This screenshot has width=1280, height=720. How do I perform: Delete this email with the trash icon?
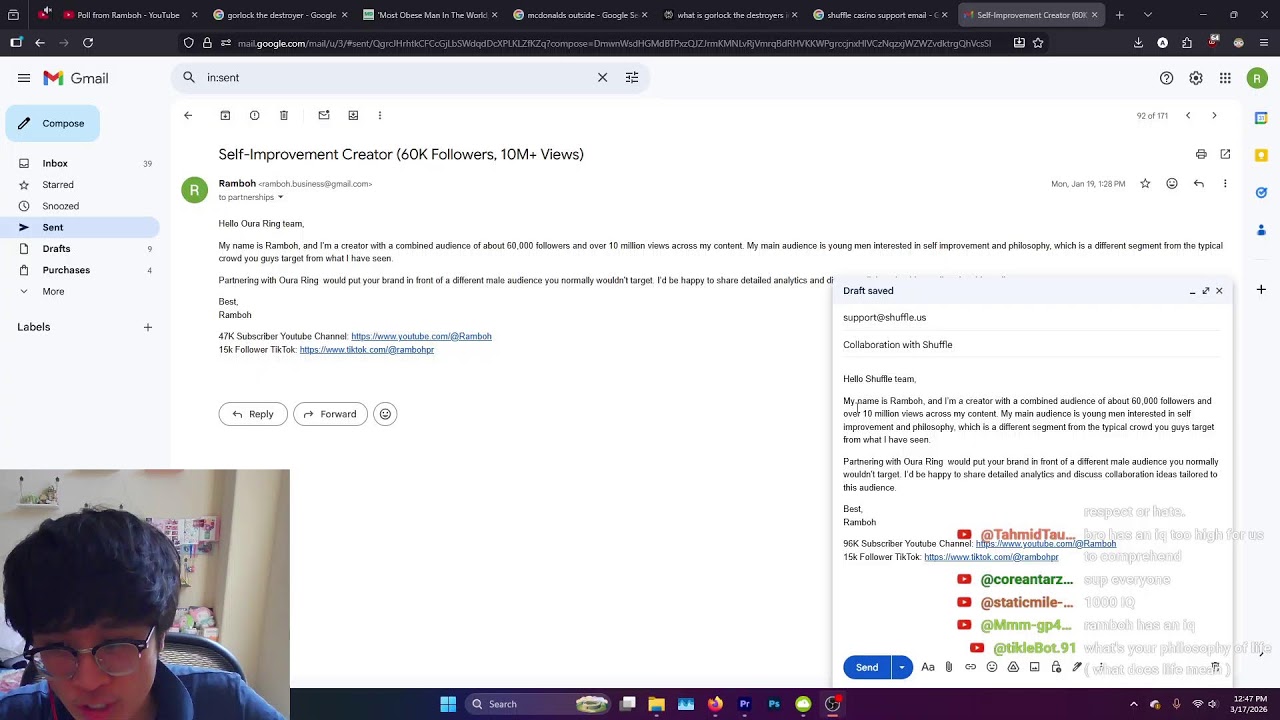point(284,116)
